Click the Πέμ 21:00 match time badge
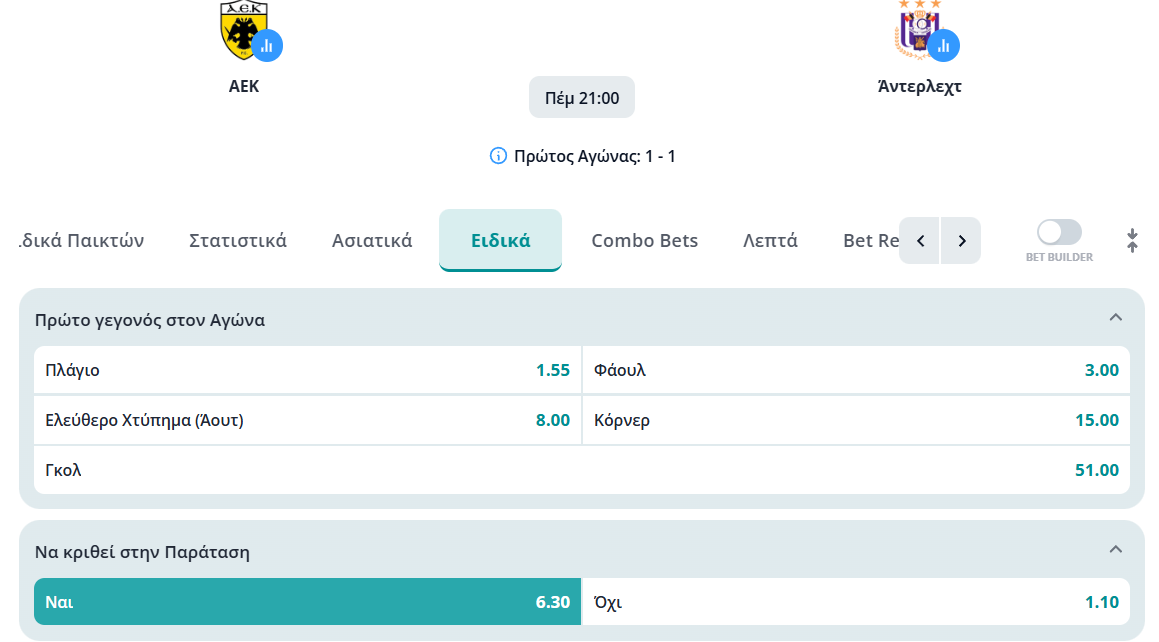The height and width of the screenshot is (642, 1159). (582, 98)
